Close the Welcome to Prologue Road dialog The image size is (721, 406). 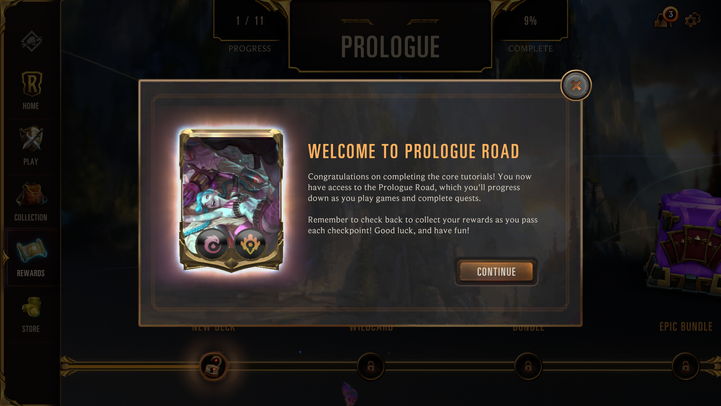click(x=576, y=86)
